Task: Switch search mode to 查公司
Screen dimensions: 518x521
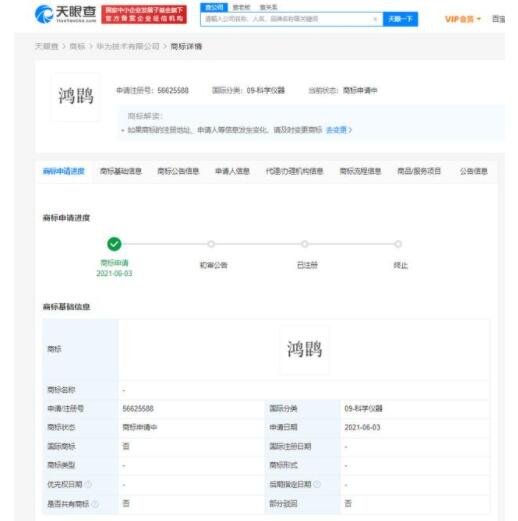Action: click(x=214, y=7)
